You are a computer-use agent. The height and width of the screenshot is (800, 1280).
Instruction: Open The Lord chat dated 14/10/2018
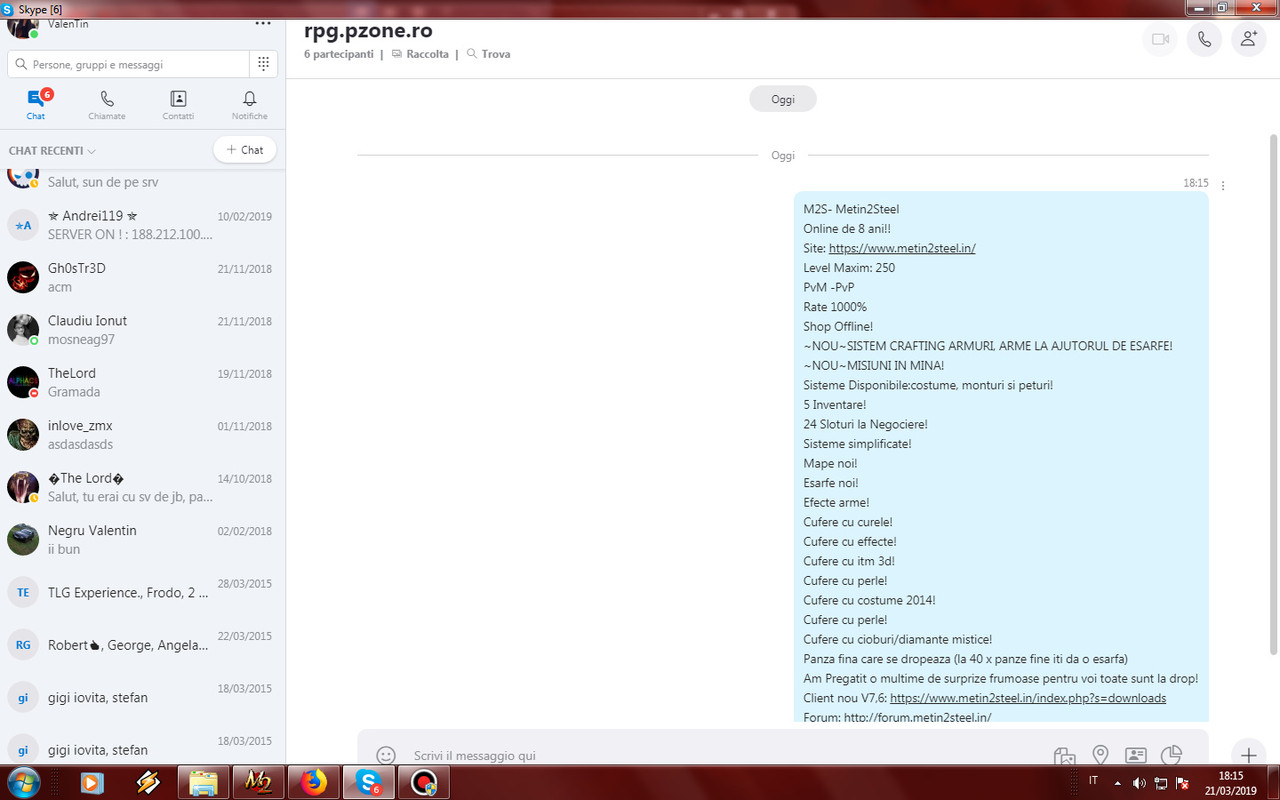click(x=142, y=487)
